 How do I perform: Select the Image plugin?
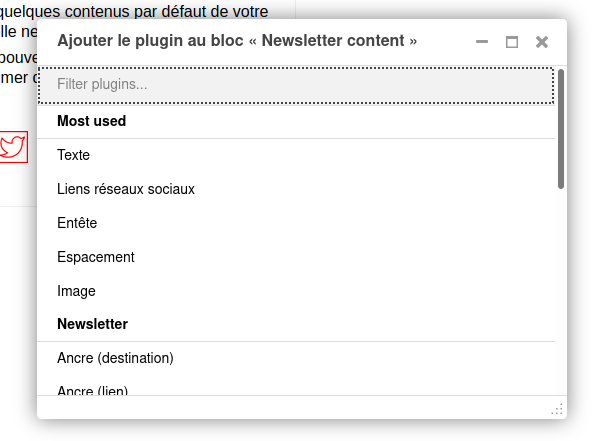click(296, 291)
